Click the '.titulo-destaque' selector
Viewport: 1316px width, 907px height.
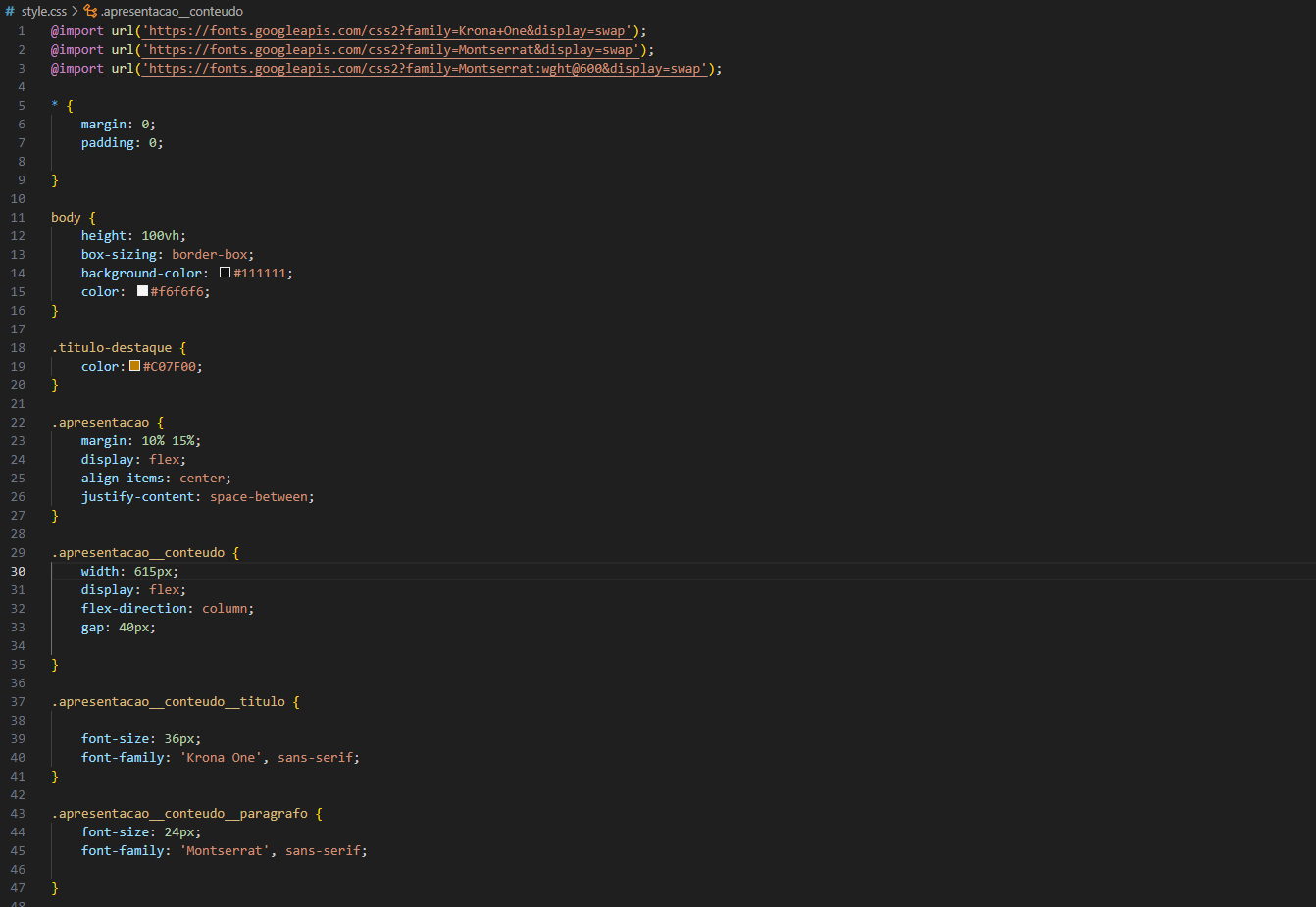point(111,348)
